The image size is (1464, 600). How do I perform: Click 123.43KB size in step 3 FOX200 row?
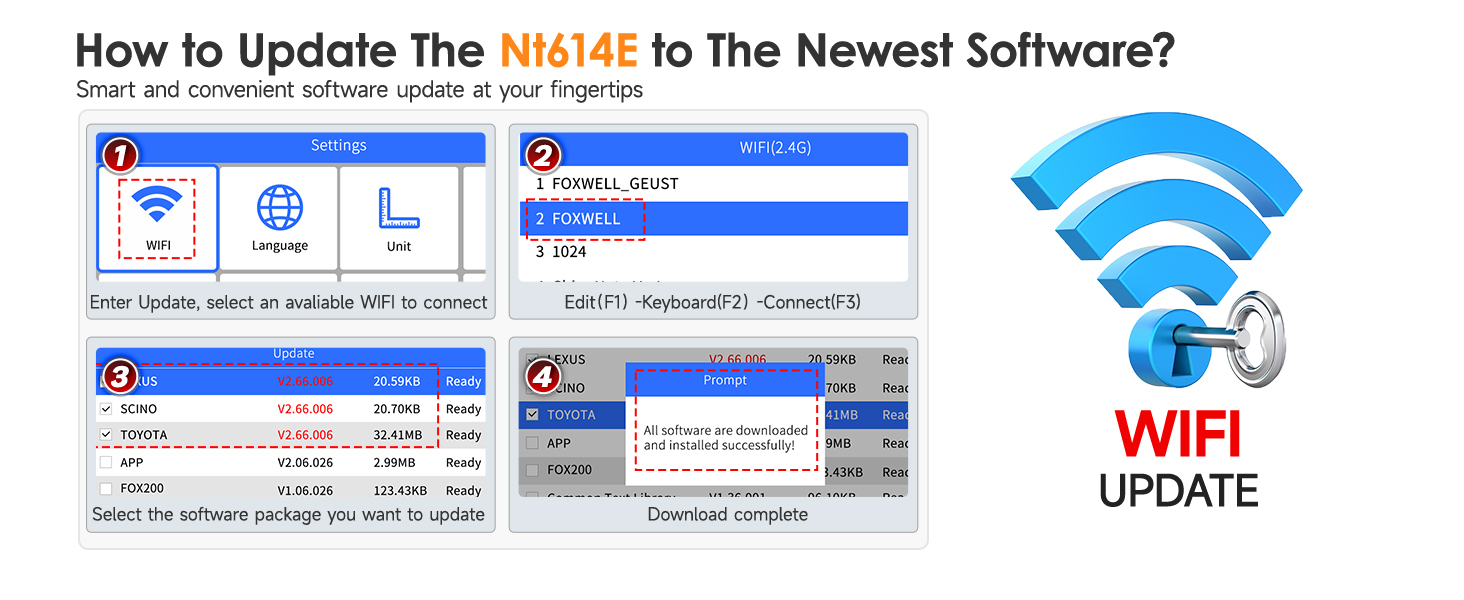point(400,491)
